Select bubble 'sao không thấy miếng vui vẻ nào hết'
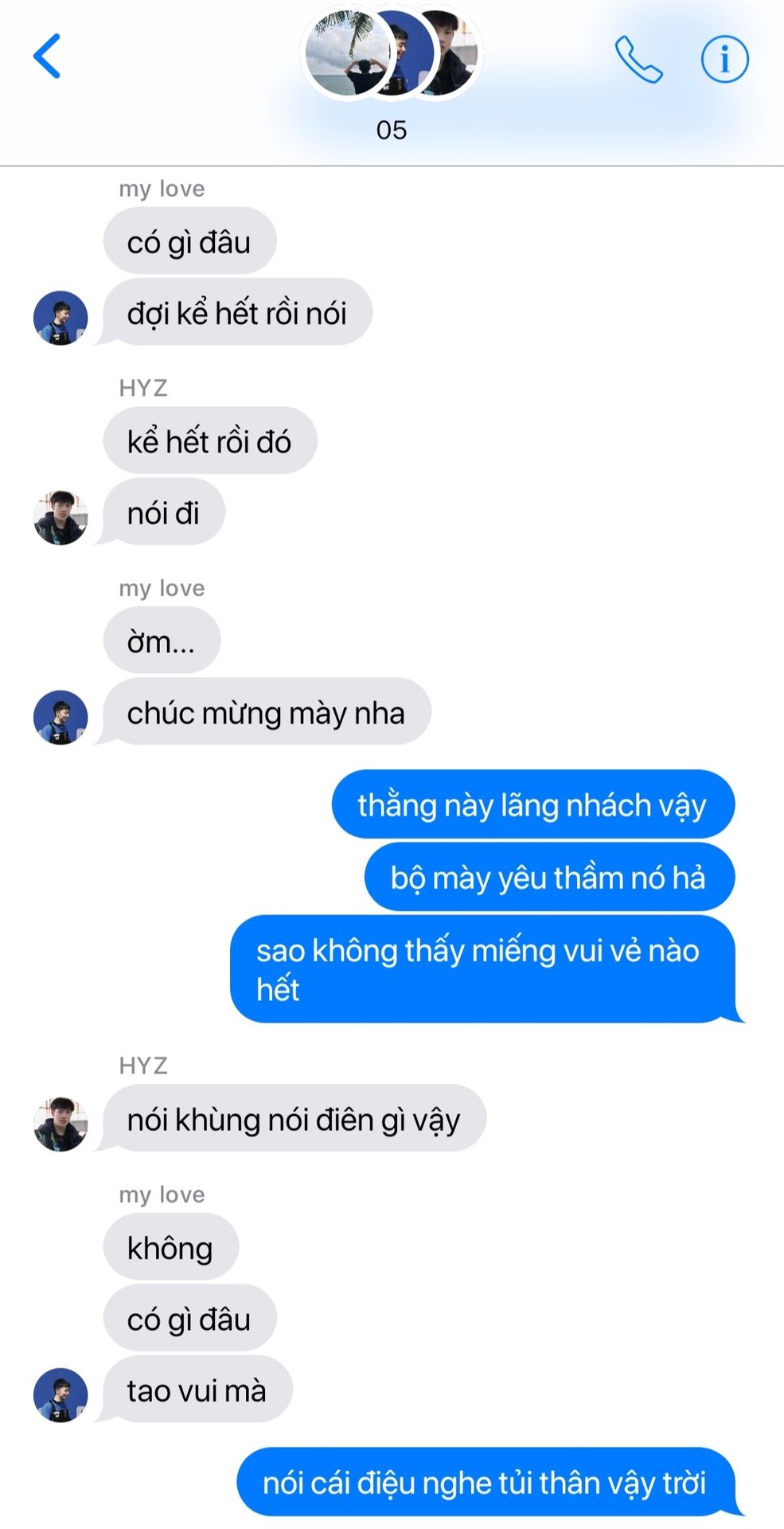 coord(486,969)
